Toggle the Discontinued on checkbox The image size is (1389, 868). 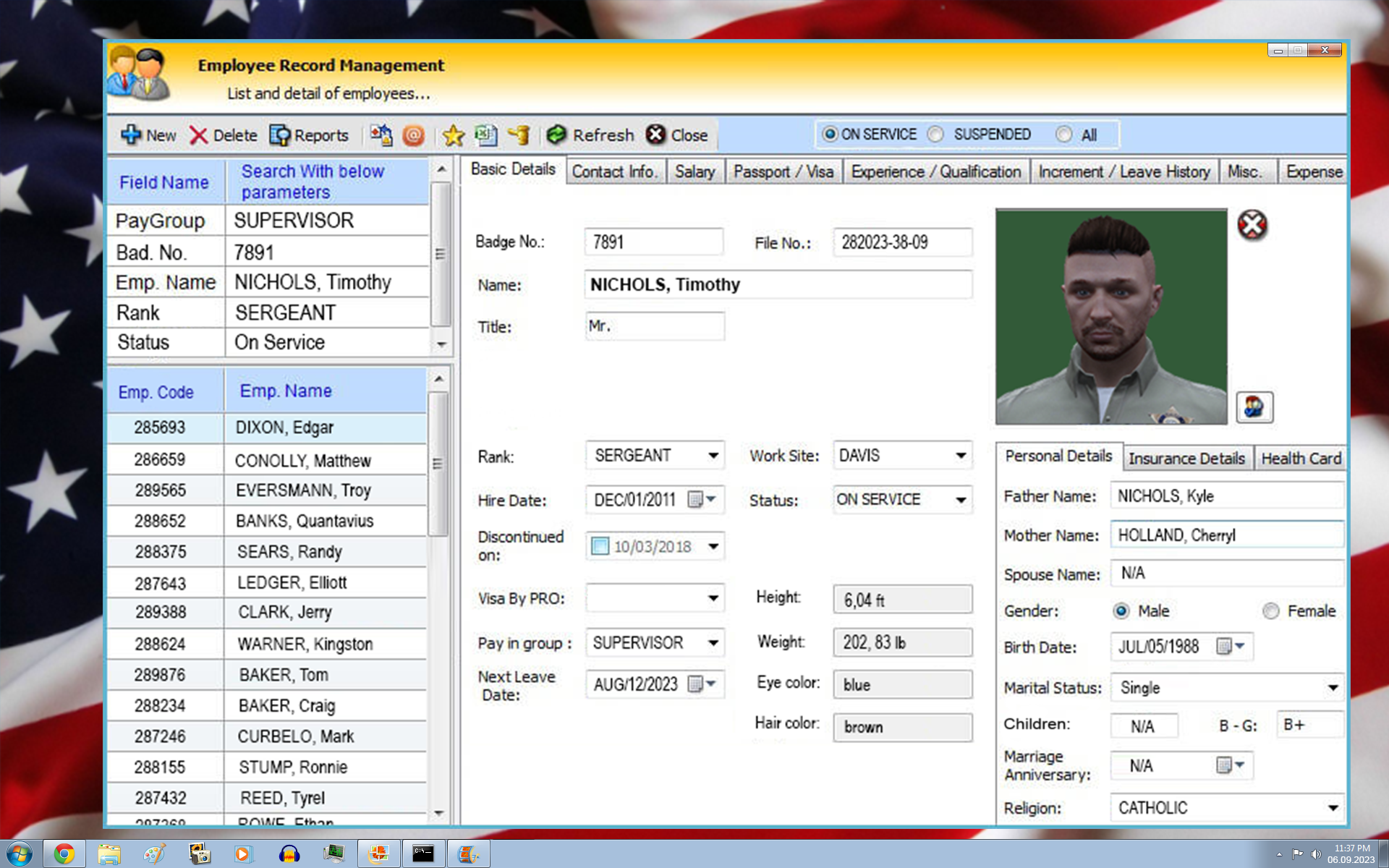(x=600, y=546)
